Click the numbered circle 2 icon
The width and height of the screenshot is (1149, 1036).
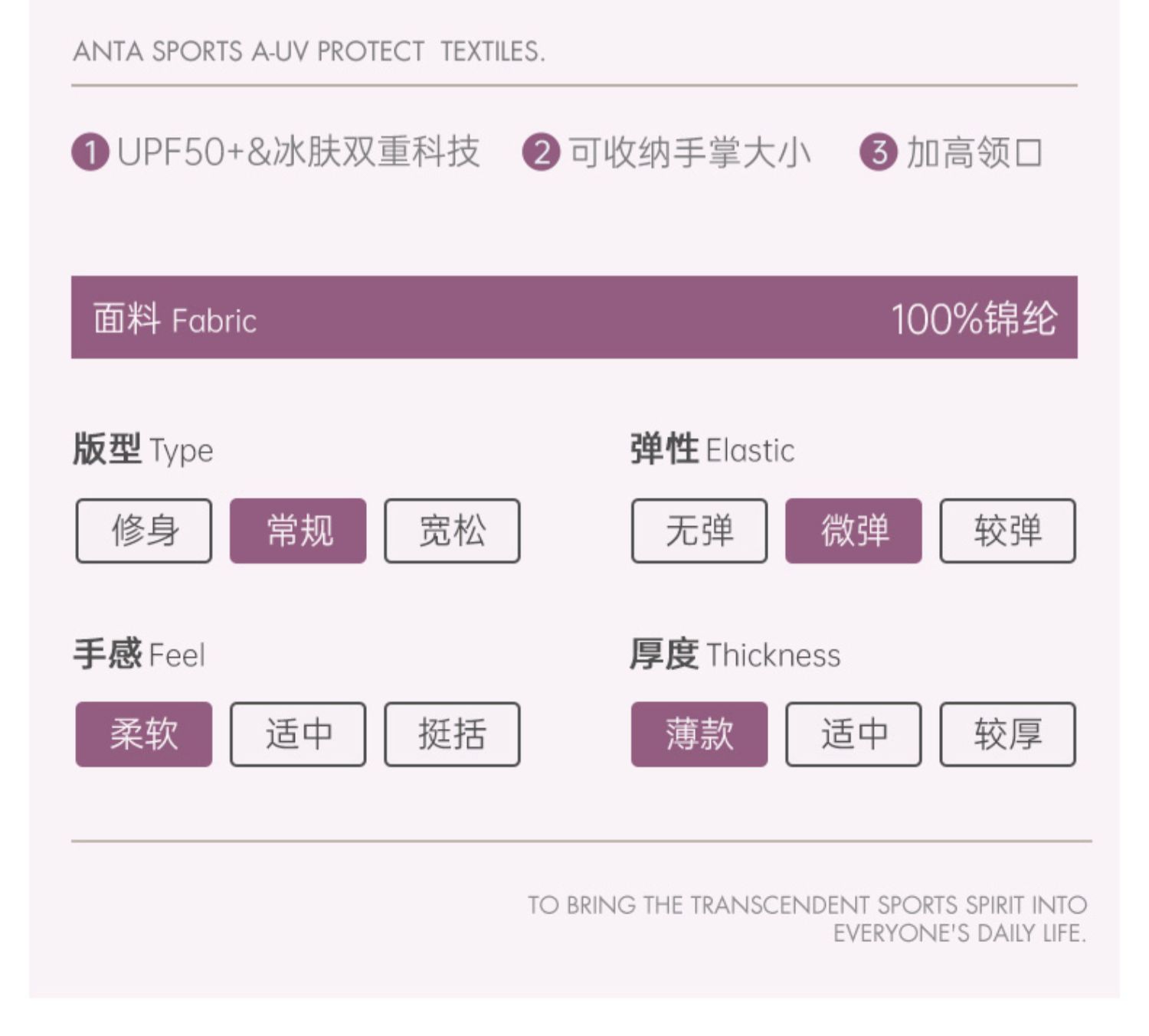(542, 152)
